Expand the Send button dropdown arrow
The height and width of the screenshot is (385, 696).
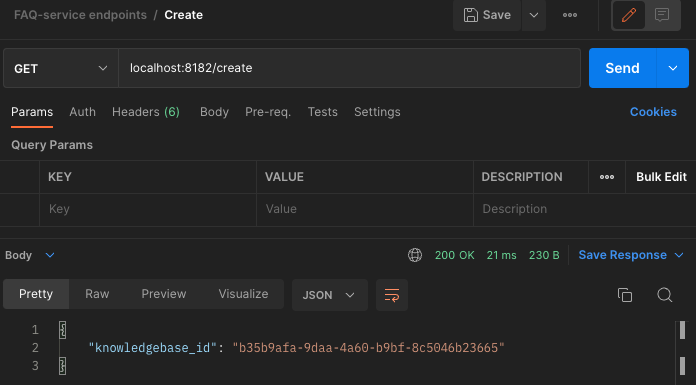[x=673, y=68]
